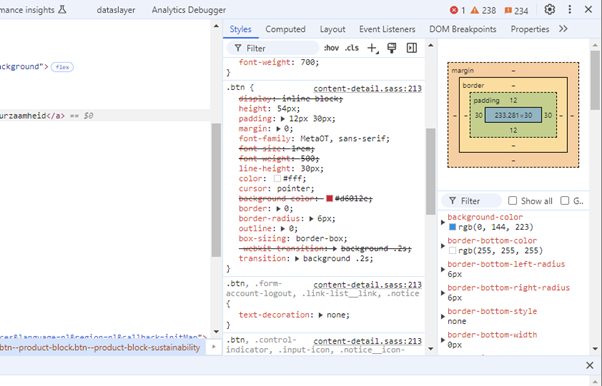Viewport: 602px width, 386px height.
Task: Click the box-sizing: border-box declaration
Action: tap(293, 239)
